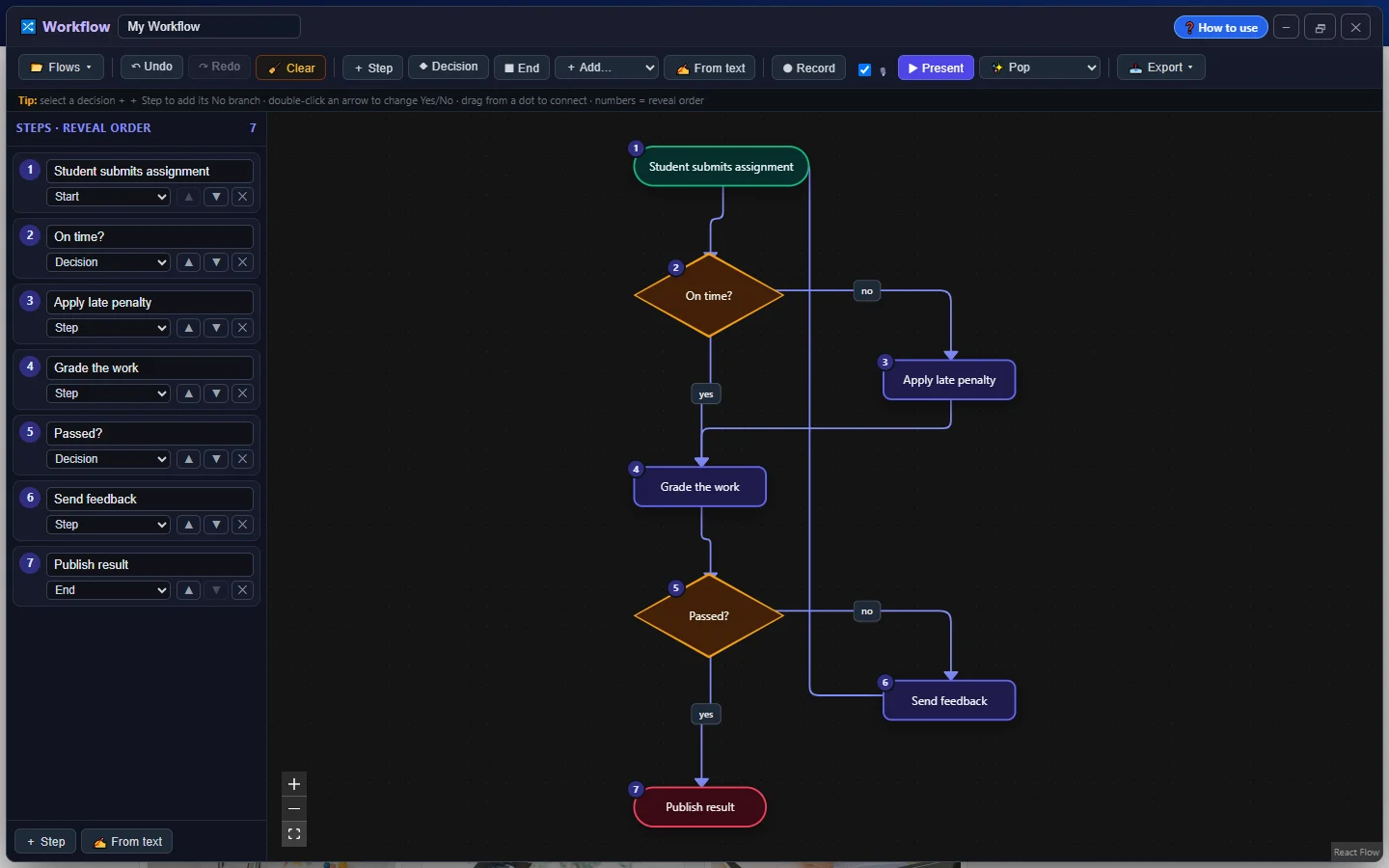
Task: Click the 'yes' label below 'Passed?'
Action: (x=706, y=715)
